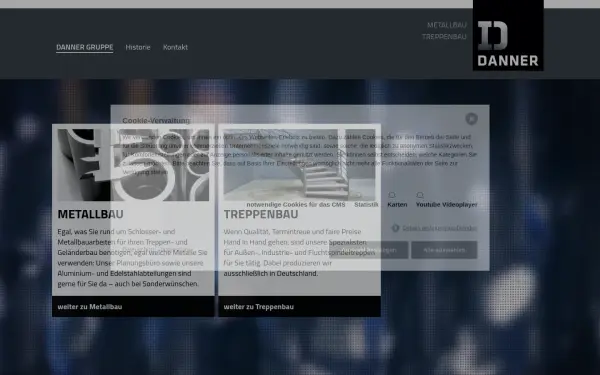Click the METALLBAU card heading
The image size is (600, 375).
(x=90, y=214)
